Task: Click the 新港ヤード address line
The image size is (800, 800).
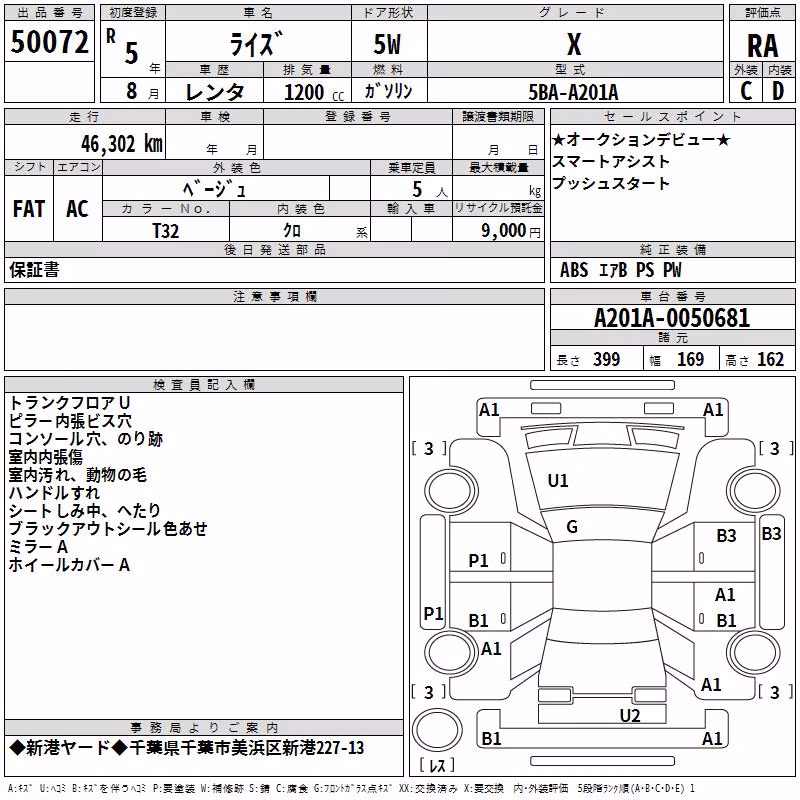Action: (187, 748)
